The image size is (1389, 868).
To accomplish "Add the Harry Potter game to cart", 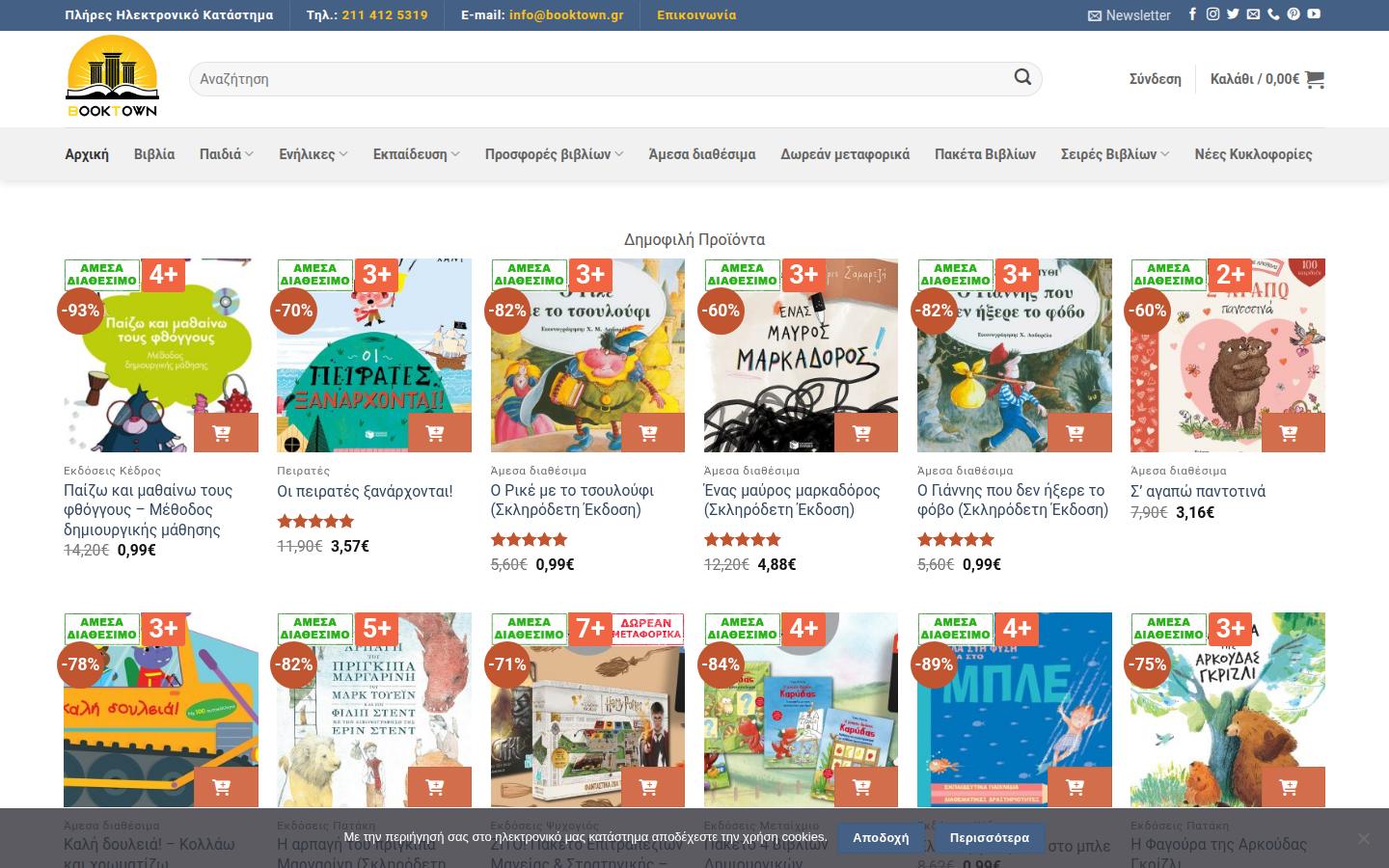I will (652, 787).
